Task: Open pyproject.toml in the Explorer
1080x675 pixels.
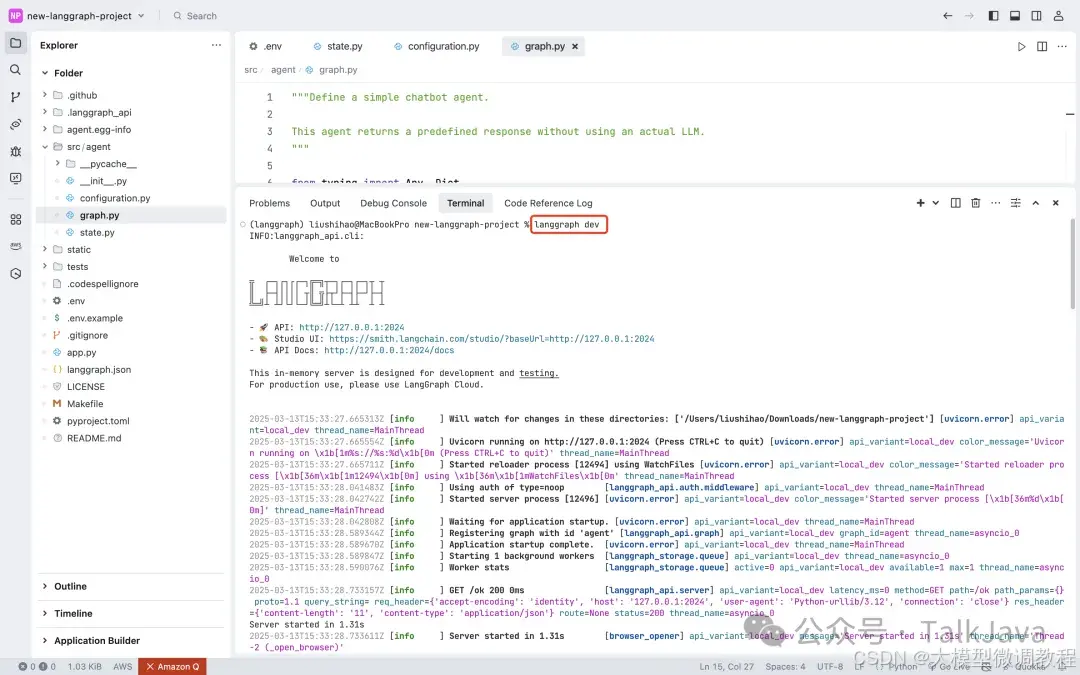Action: tap(98, 421)
